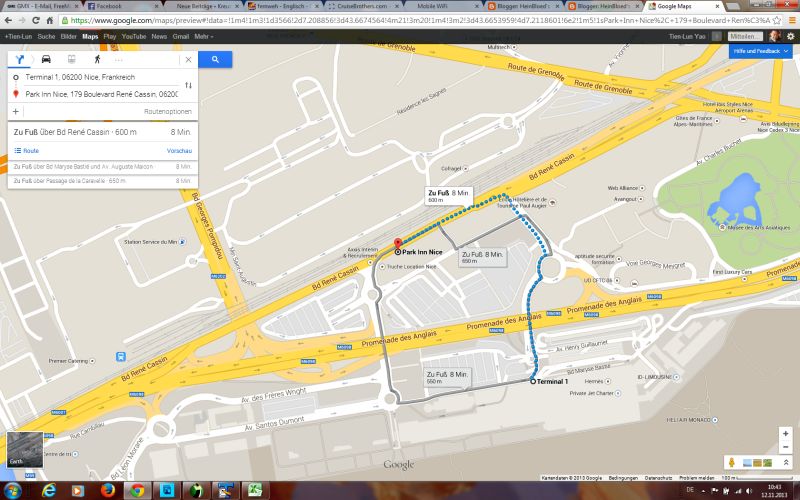Open Vorschau preview link
Viewport: 800px width, 500px height.
pos(179,151)
